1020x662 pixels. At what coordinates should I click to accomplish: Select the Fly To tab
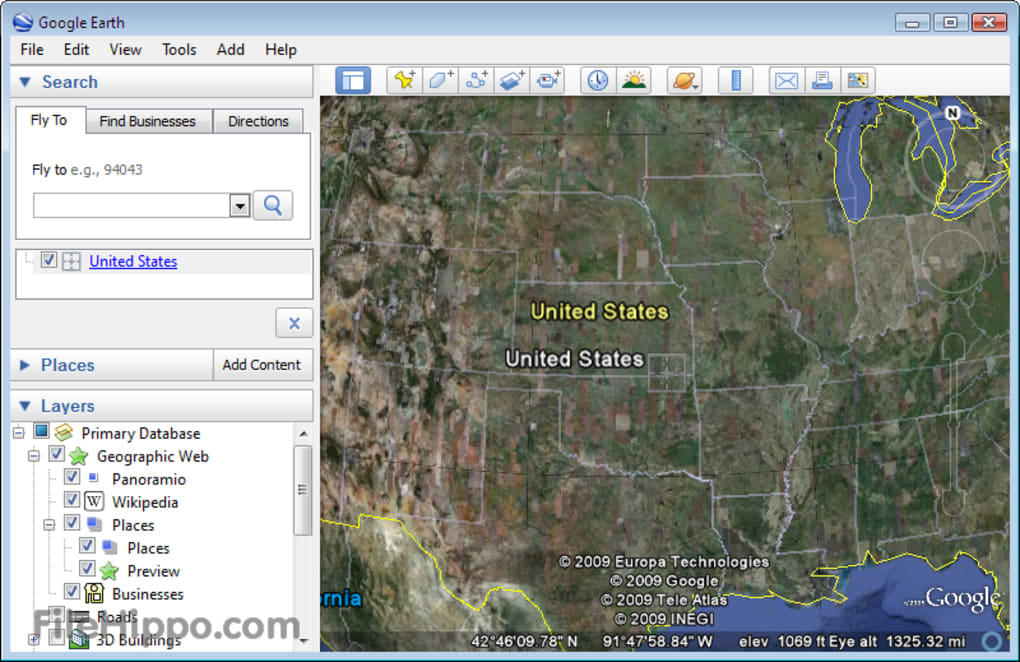pyautogui.click(x=49, y=120)
